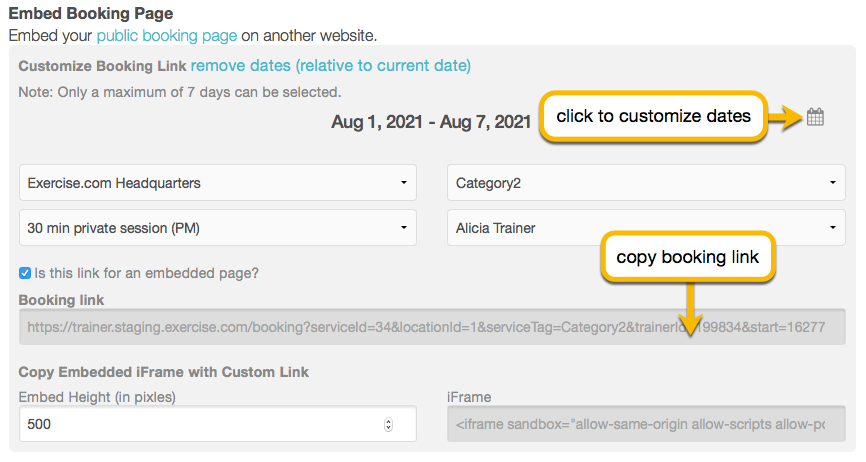Decrease embed height with stepper down arrow
Viewport: 866px width, 462px height.
pyautogui.click(x=389, y=428)
